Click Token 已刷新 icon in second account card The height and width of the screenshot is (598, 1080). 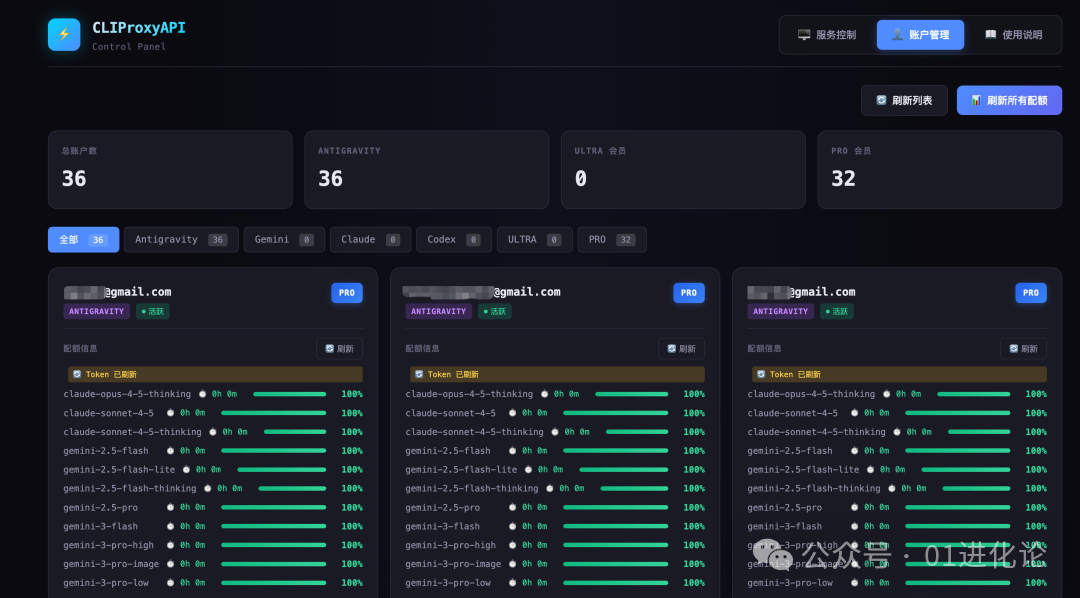(419, 374)
